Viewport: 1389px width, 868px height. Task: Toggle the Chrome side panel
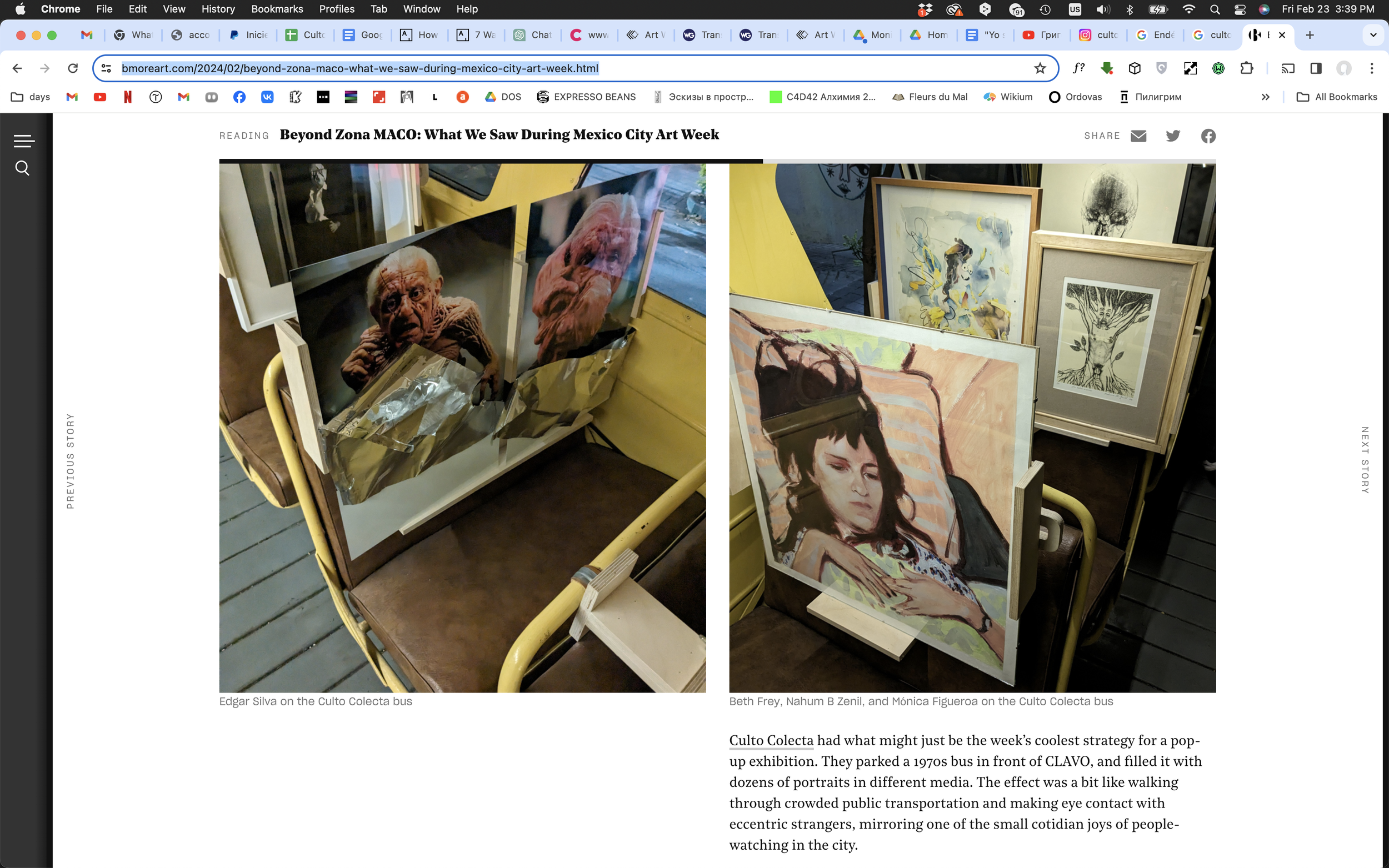point(1316,68)
